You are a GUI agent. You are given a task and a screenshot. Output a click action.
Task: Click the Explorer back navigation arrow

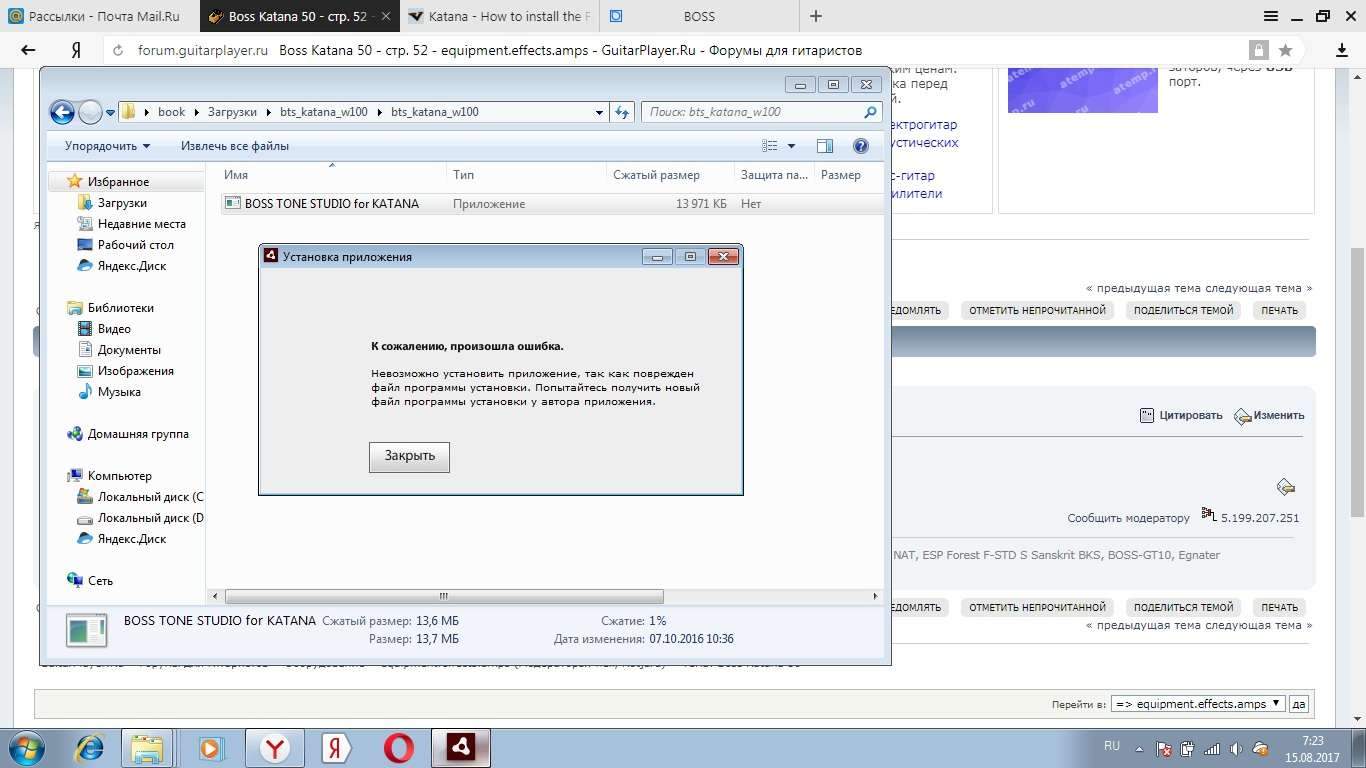coord(62,112)
